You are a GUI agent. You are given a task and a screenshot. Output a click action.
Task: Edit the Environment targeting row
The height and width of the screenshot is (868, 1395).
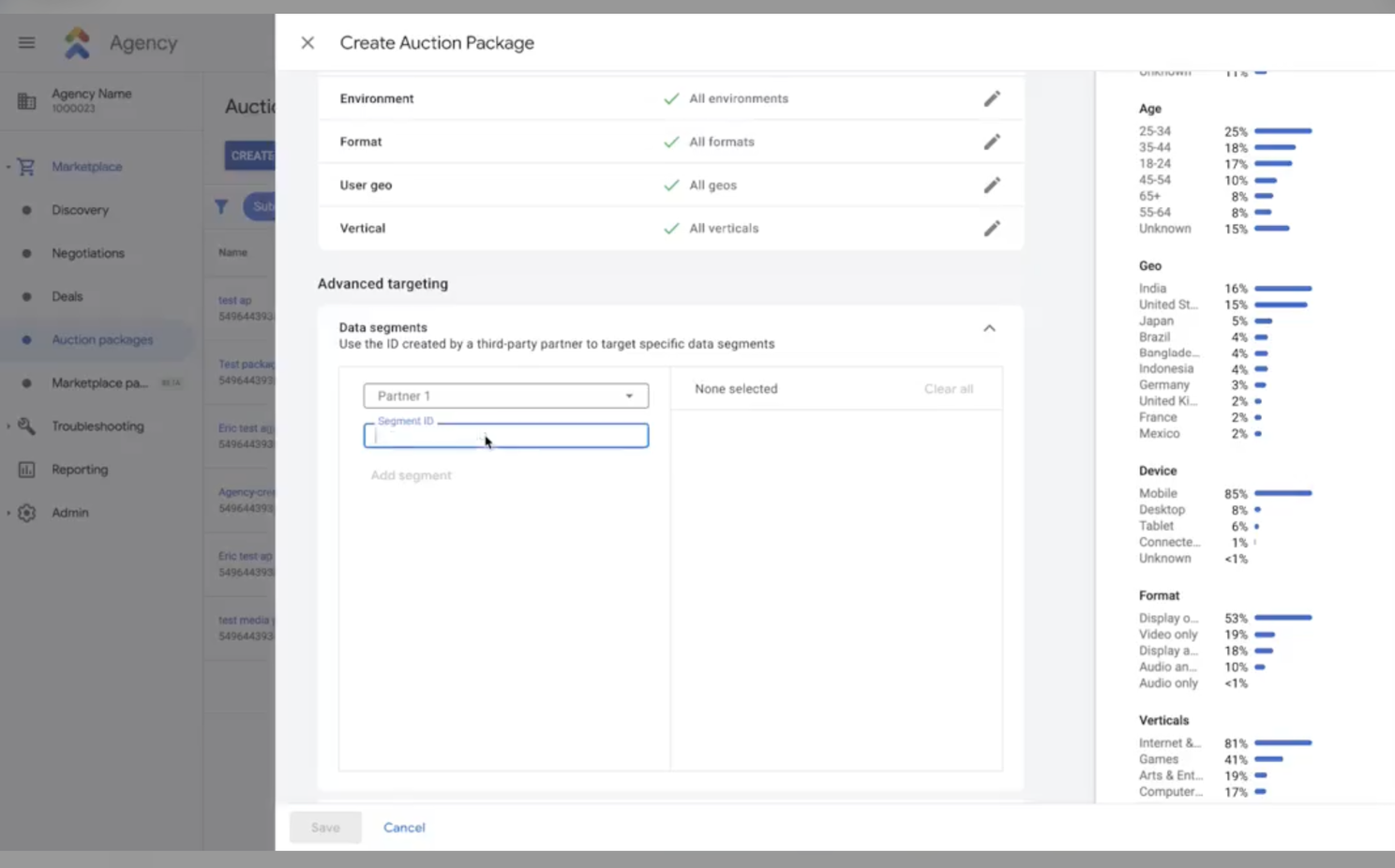click(x=992, y=98)
